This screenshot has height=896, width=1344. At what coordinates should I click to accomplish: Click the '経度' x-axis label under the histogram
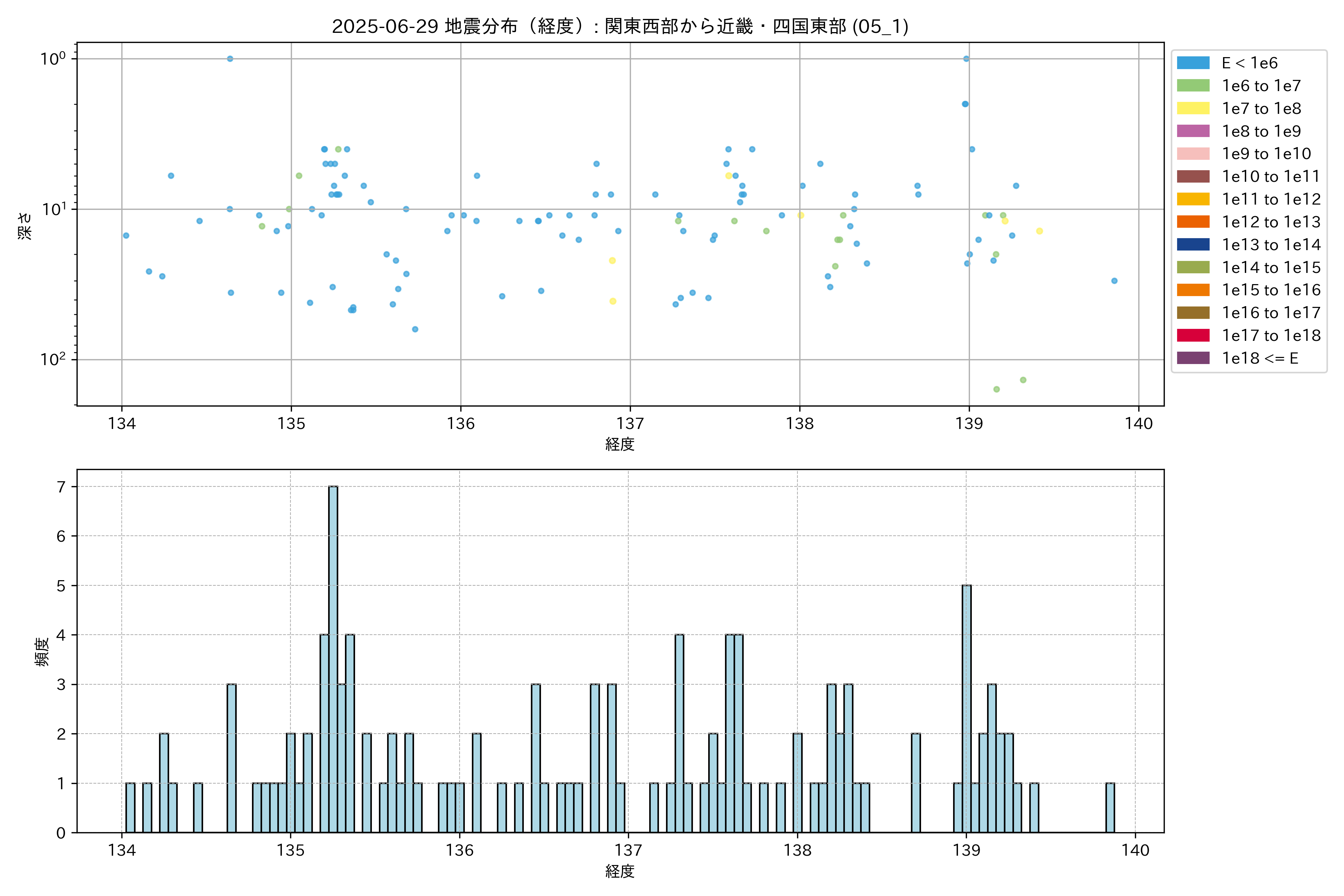point(620,871)
